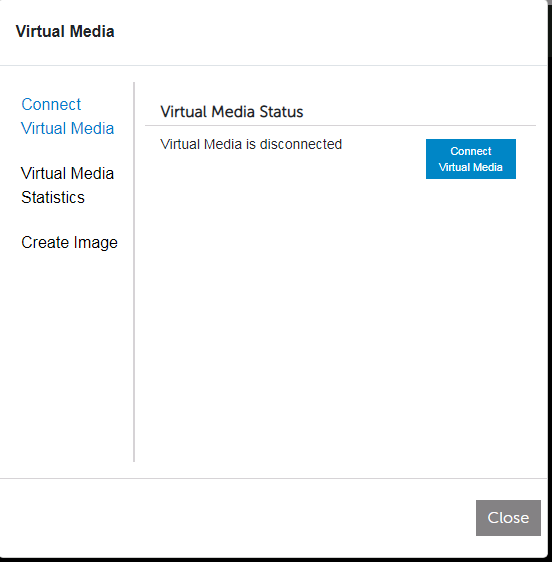Click the separator line under Virtual Media Status
Screen dimensions: 552x562
pyautogui.click(x=340, y=125)
